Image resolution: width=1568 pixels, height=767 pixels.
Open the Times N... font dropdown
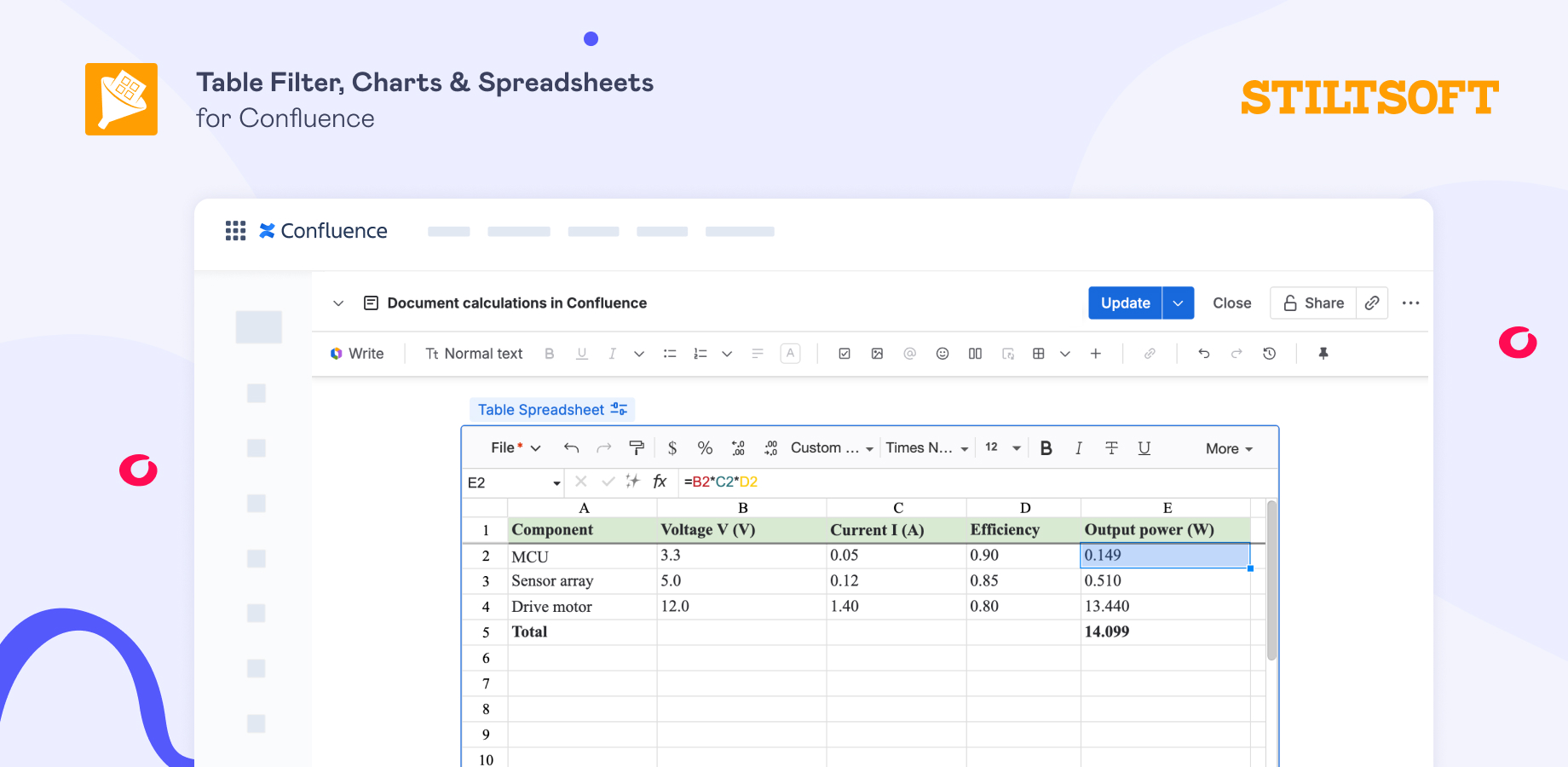point(927,448)
